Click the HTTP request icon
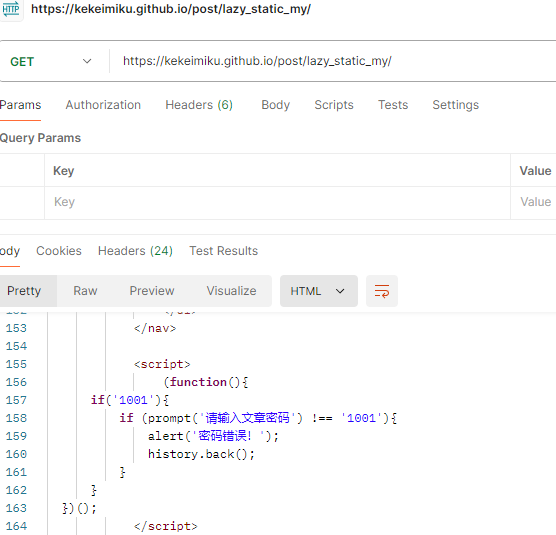556x535 pixels. coord(11,9)
